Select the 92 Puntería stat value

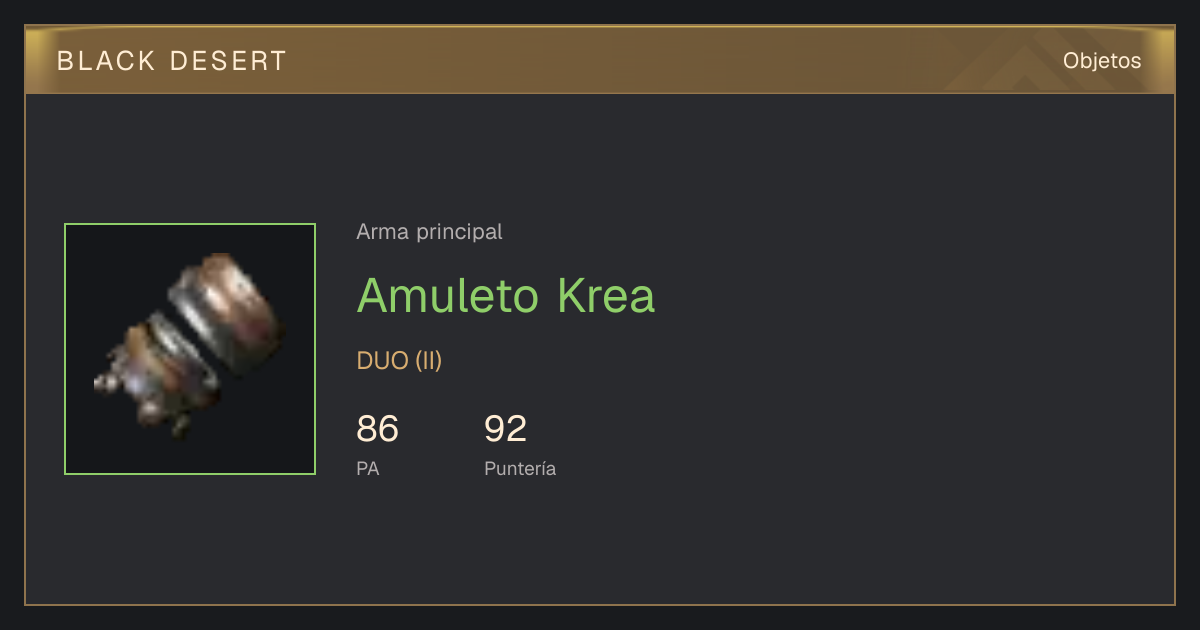pyautogui.click(x=505, y=429)
